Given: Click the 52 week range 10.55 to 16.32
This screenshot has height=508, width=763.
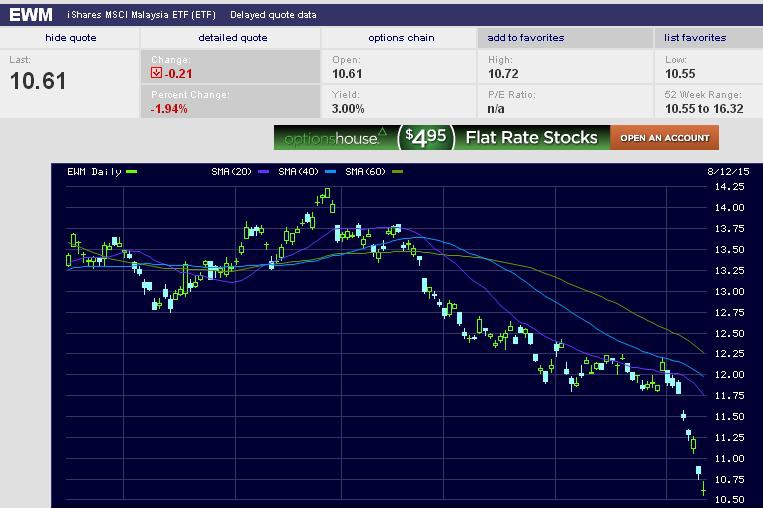Looking at the screenshot, I should pyautogui.click(x=704, y=109).
